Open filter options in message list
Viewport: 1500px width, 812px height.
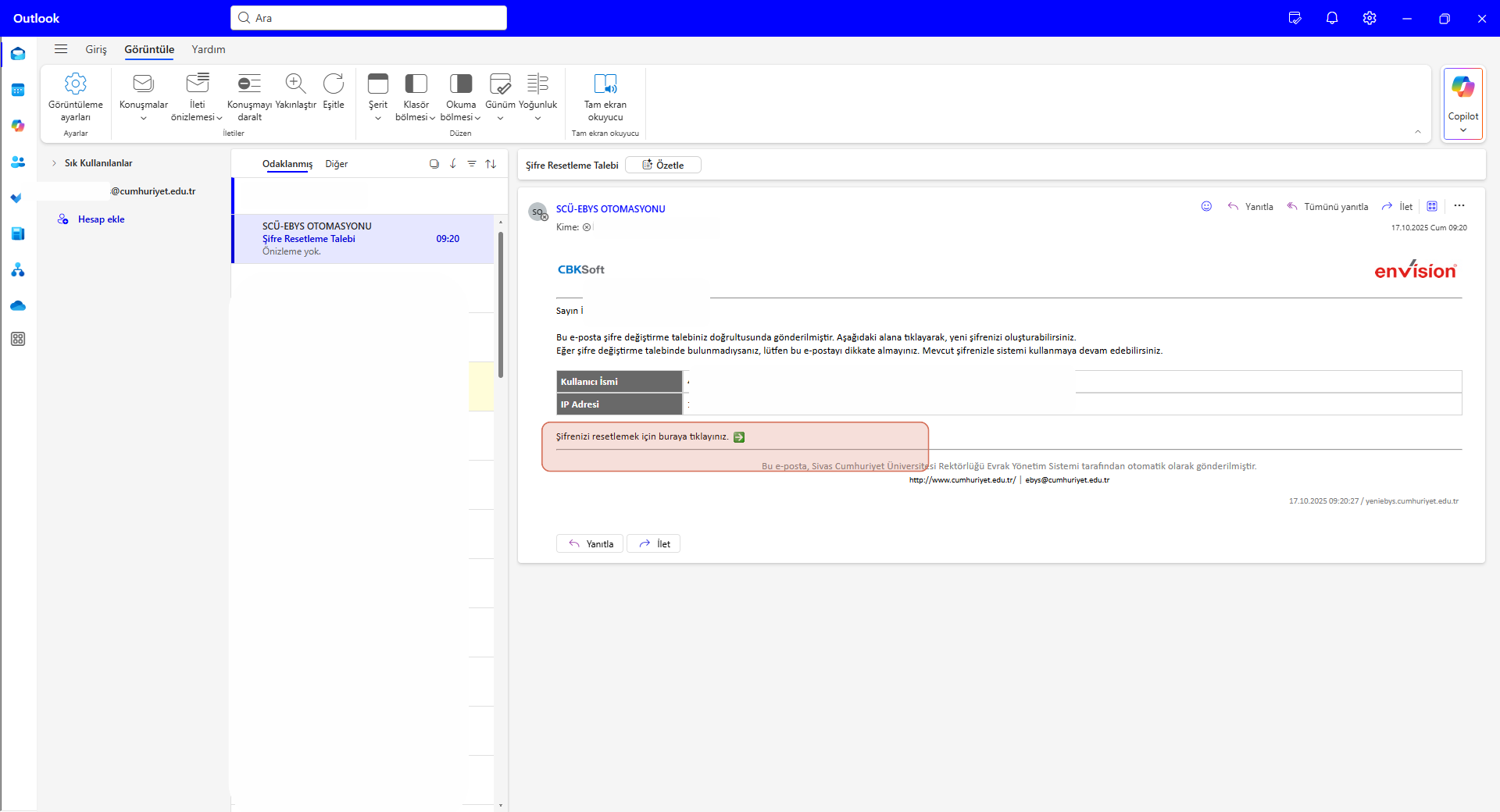(x=472, y=164)
